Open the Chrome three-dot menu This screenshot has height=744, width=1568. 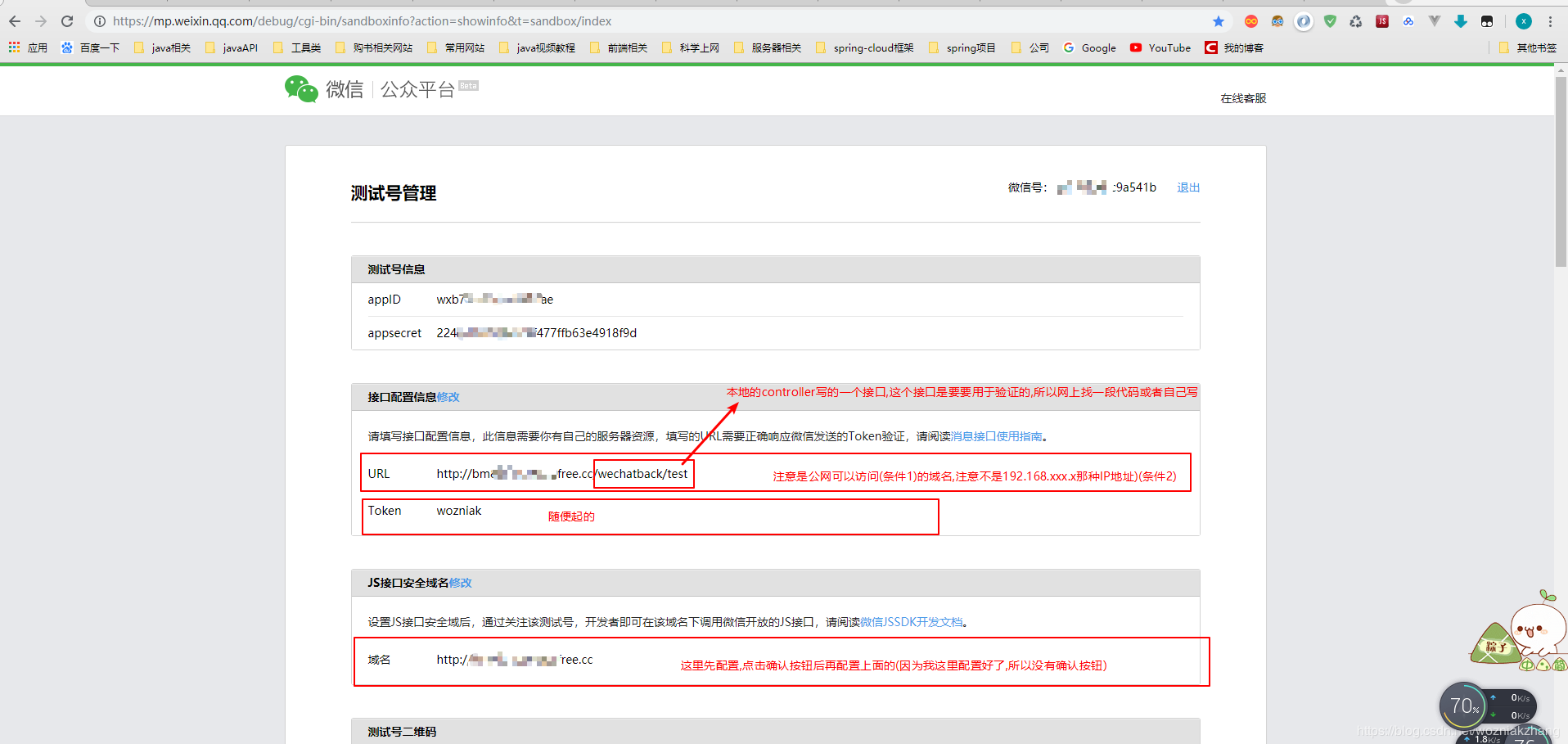pyautogui.click(x=1550, y=21)
